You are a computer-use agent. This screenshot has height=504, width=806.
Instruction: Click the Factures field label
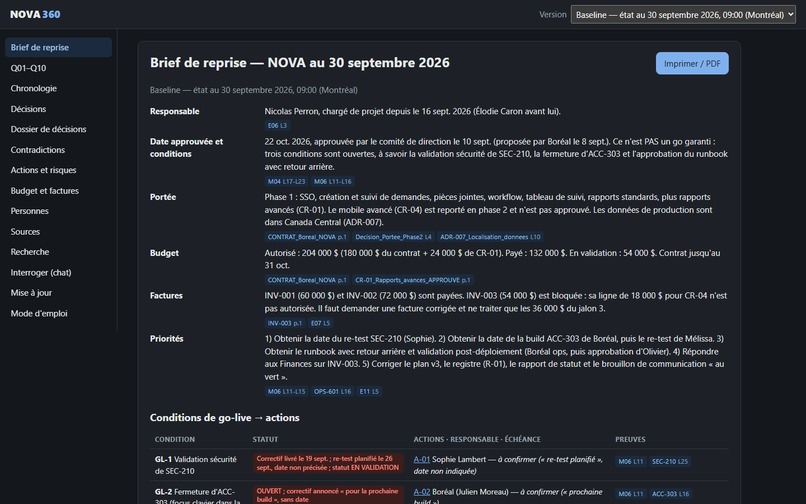[x=166, y=296]
